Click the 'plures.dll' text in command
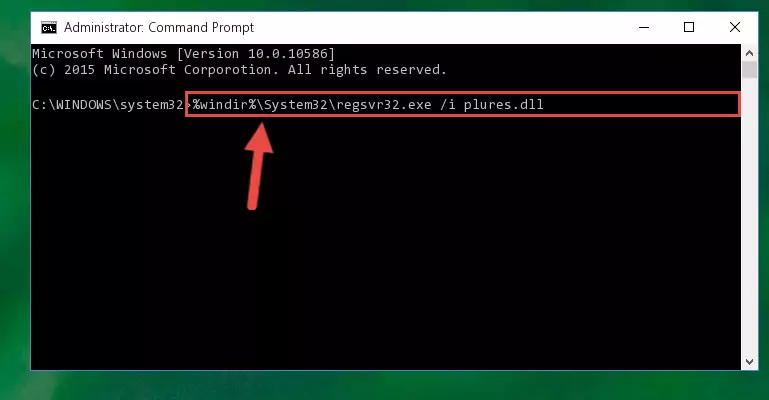Image resolution: width=769 pixels, height=400 pixels. pos(503,104)
